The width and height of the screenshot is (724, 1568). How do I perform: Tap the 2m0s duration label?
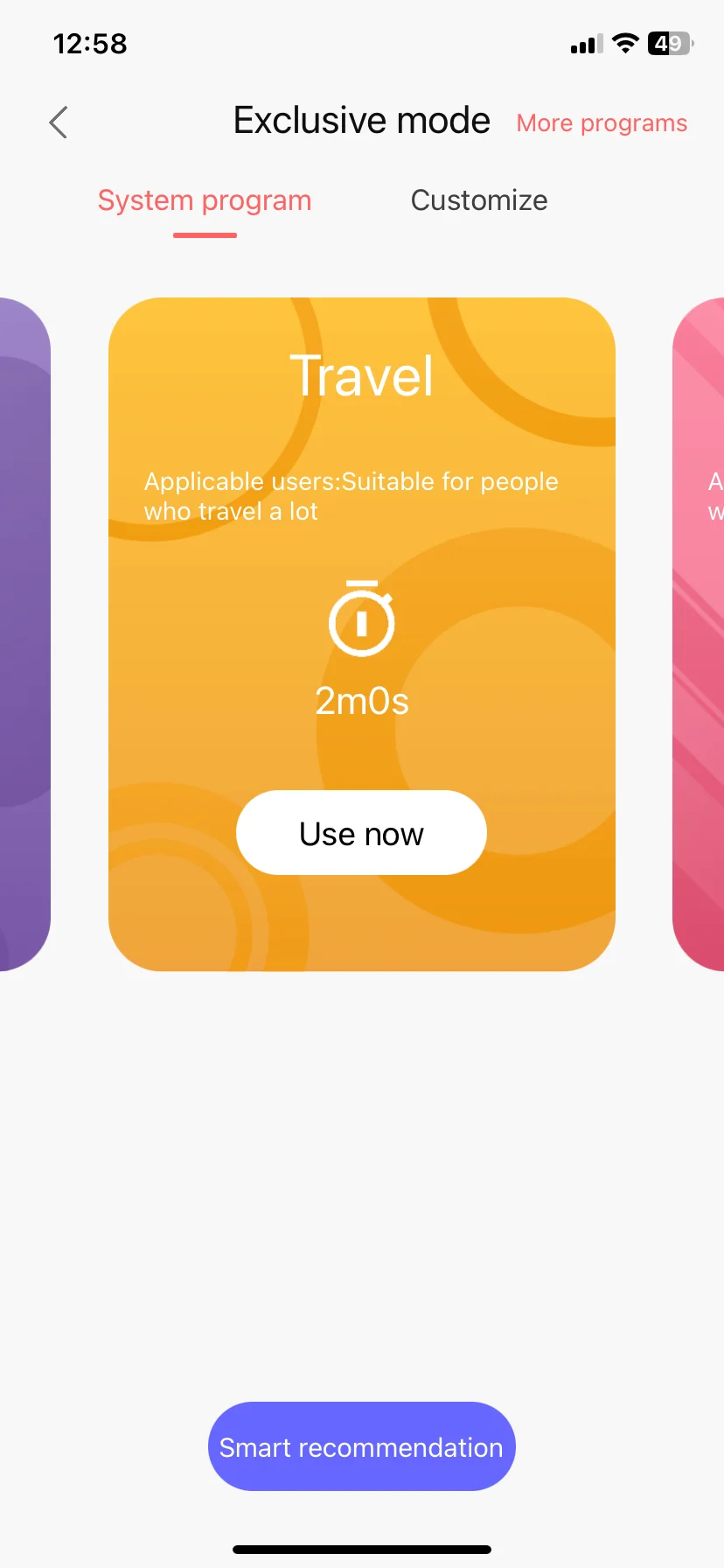[361, 702]
